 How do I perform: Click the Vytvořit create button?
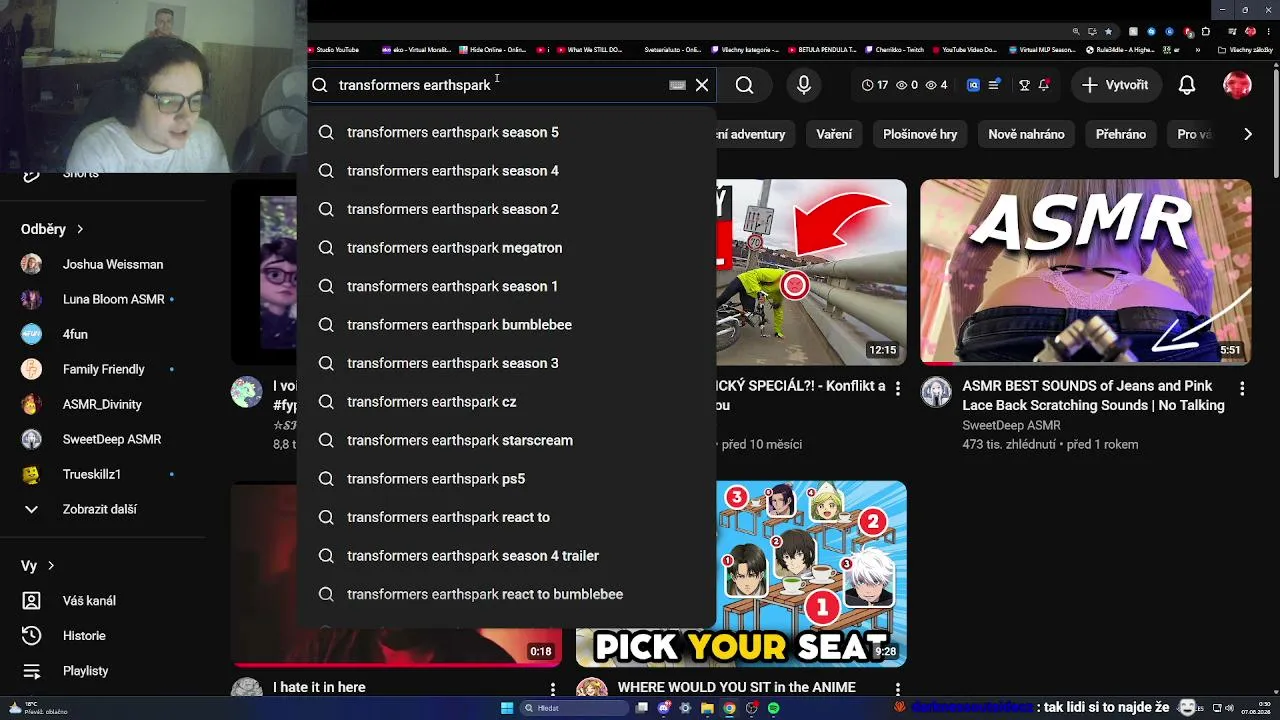(x=1115, y=85)
